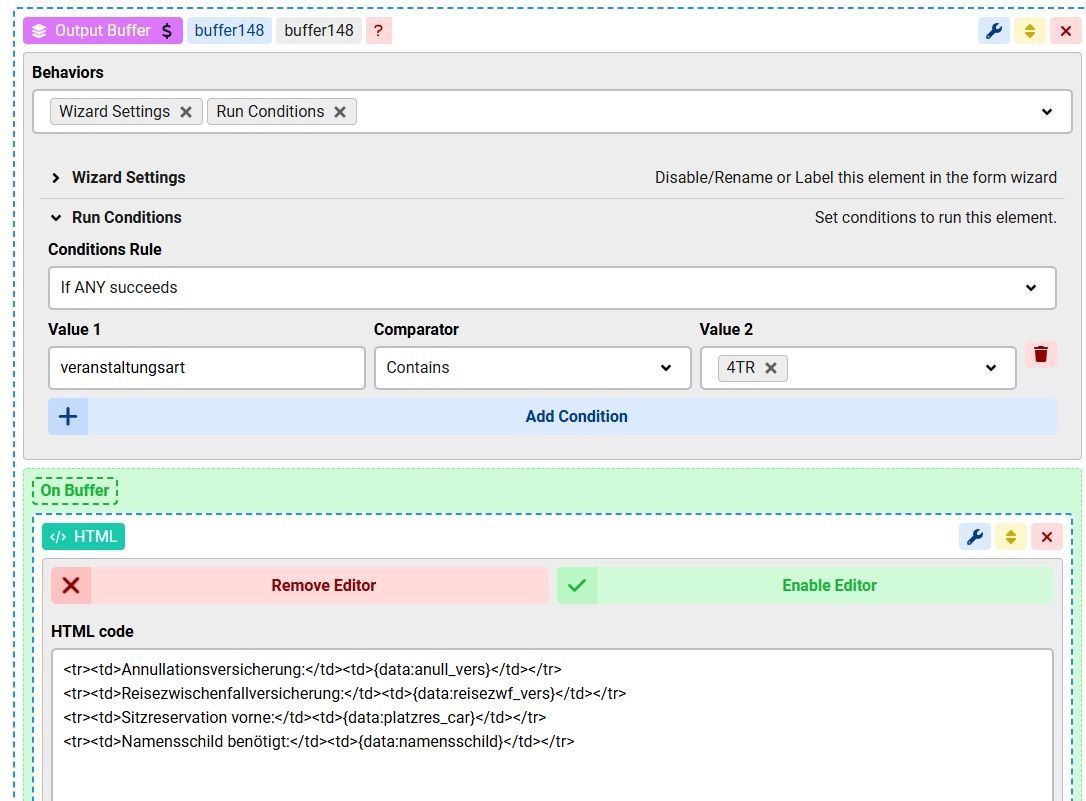Open the Comparator Contains dropdown
Screen dimensions: 1086x801
(x=532, y=368)
